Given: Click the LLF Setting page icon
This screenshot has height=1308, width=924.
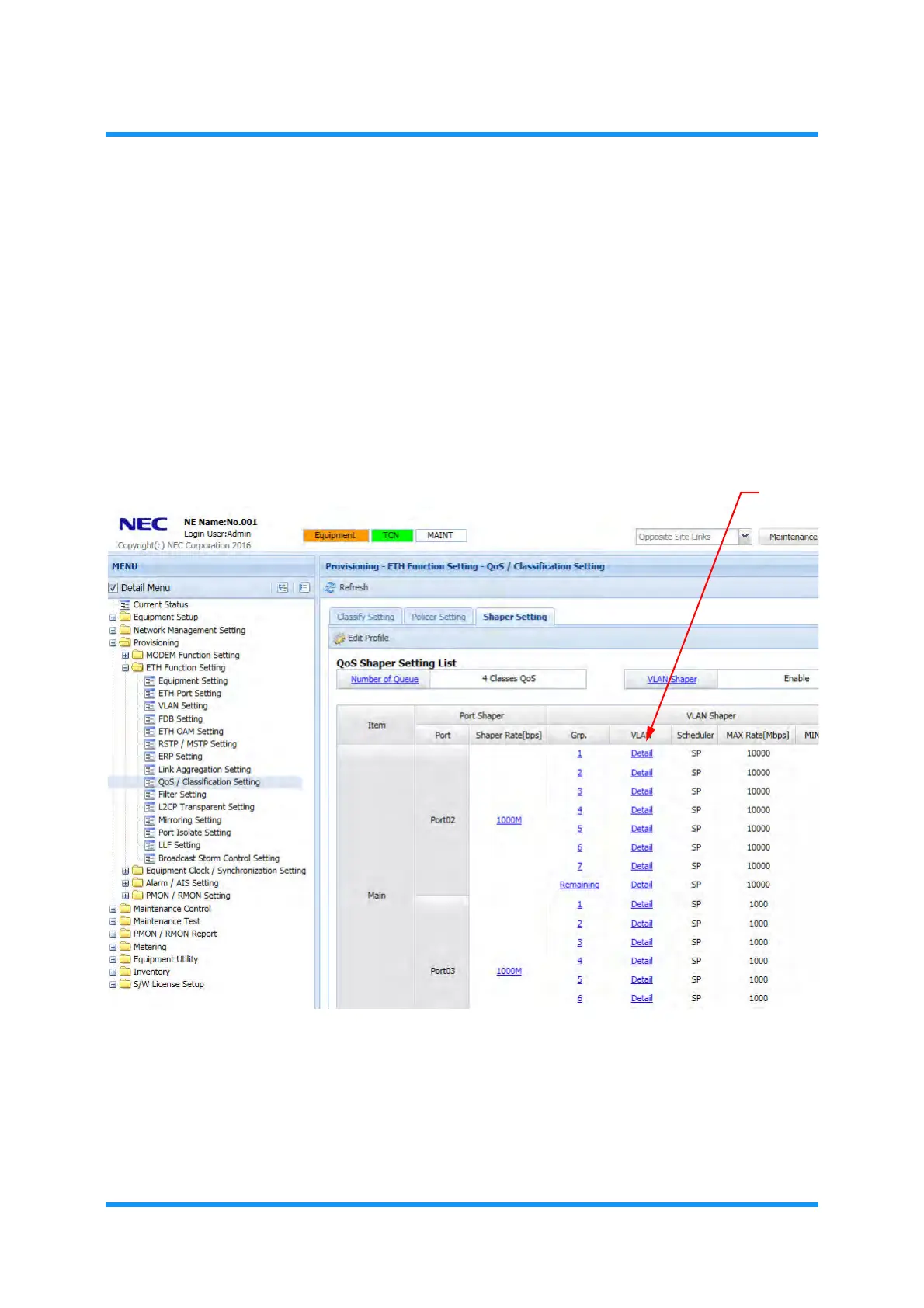Looking at the screenshot, I should click(150, 845).
